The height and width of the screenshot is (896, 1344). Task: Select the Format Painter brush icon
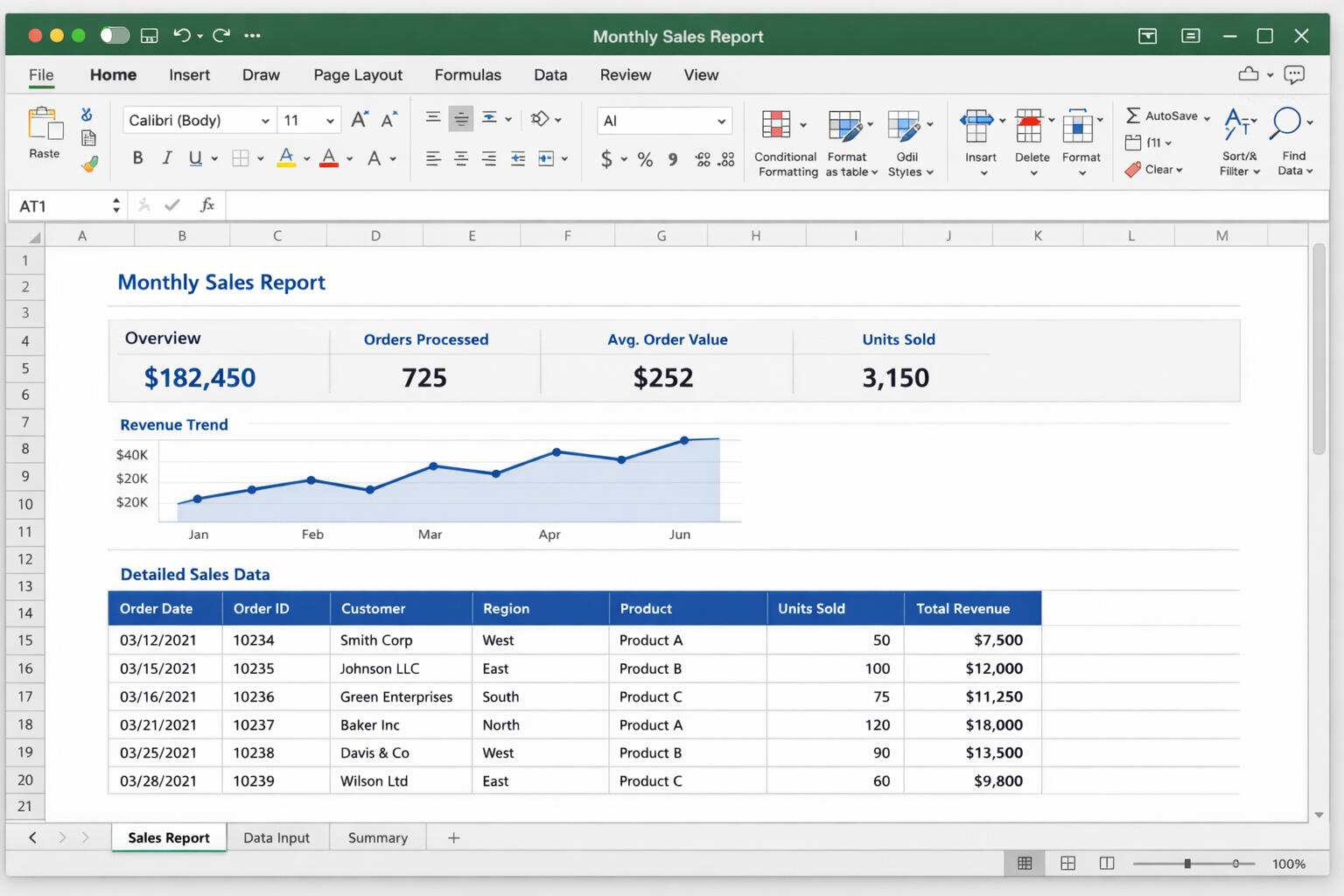(x=89, y=164)
